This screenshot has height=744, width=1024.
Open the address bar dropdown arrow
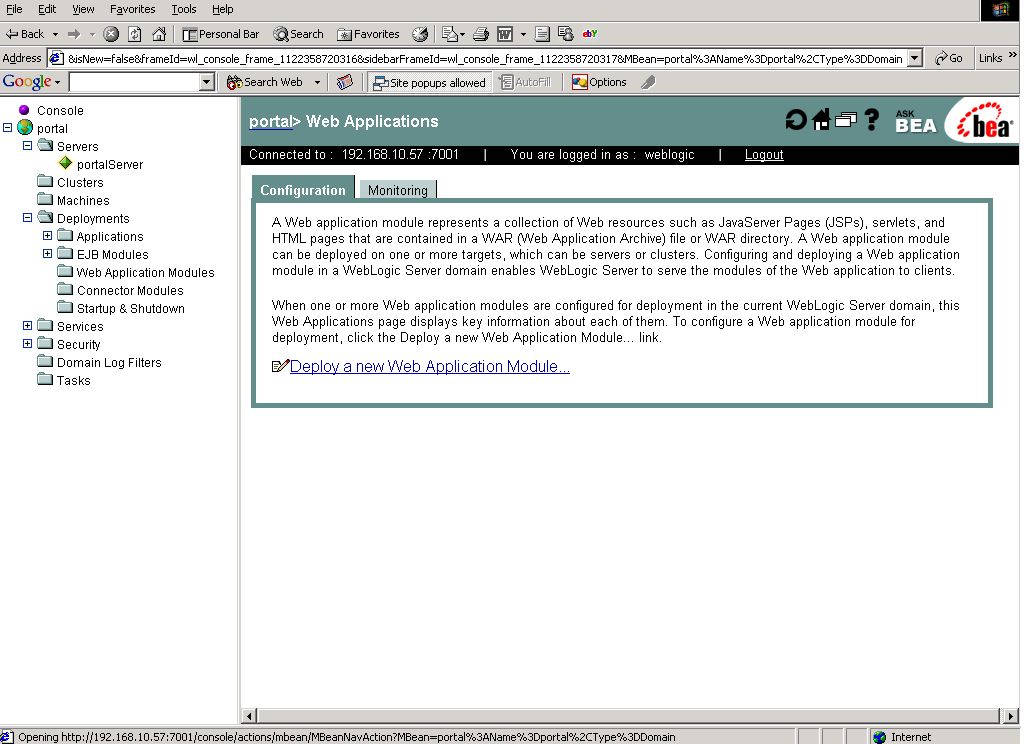pyautogui.click(x=915, y=58)
